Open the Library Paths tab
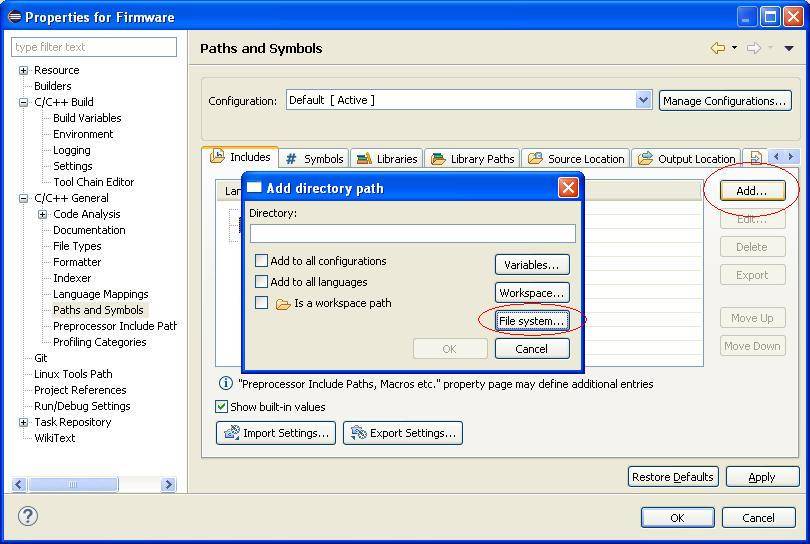Viewport: 810px width, 544px height. tap(472, 159)
